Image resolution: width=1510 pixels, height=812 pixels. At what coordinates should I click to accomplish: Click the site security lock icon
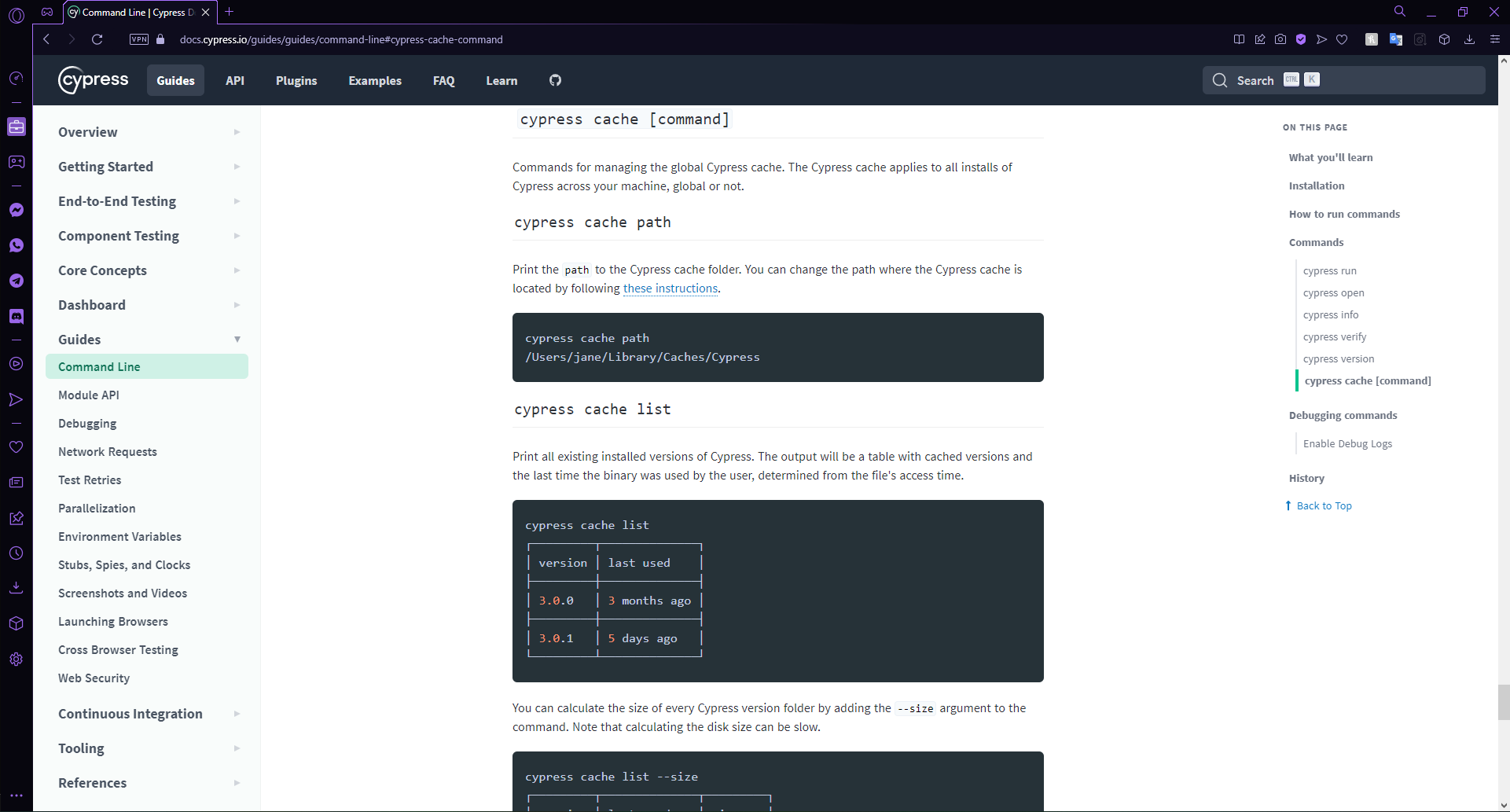(x=160, y=39)
